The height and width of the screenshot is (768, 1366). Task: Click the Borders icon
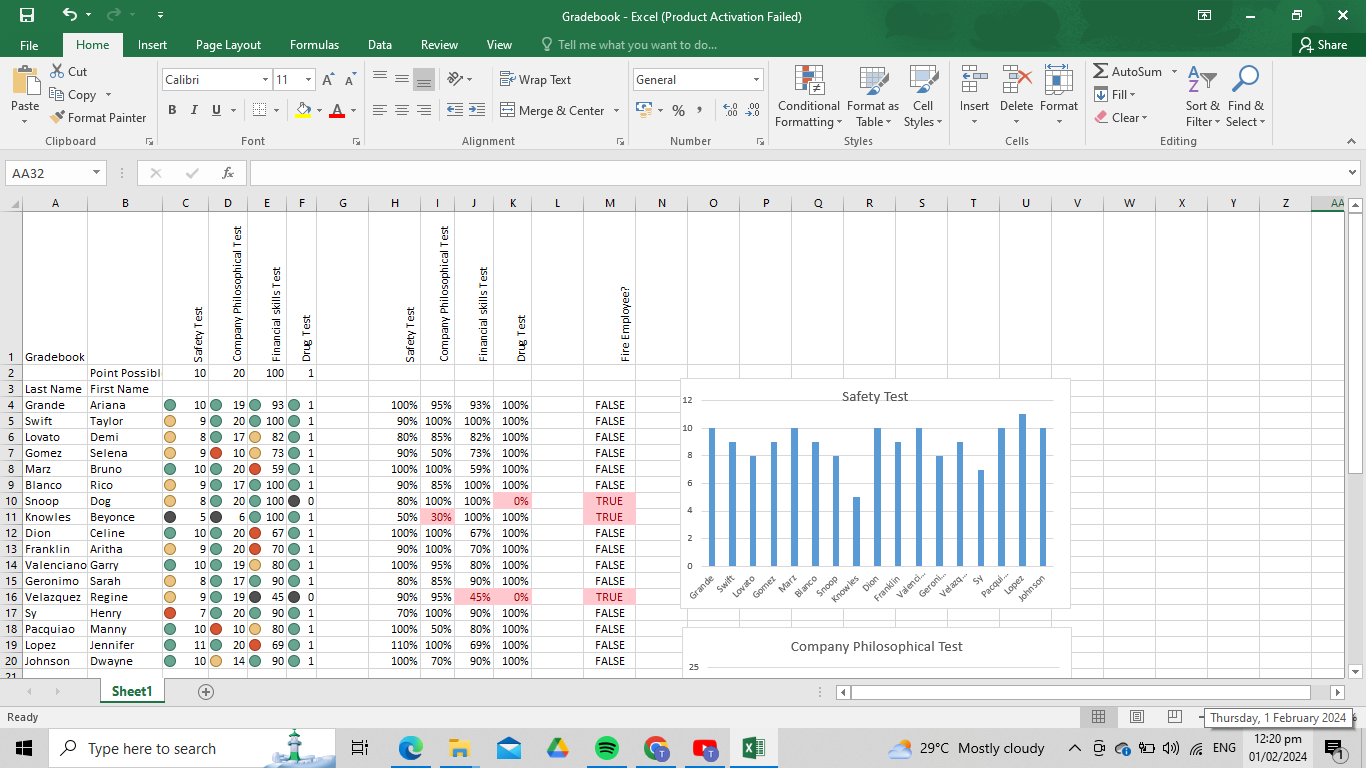(259, 110)
